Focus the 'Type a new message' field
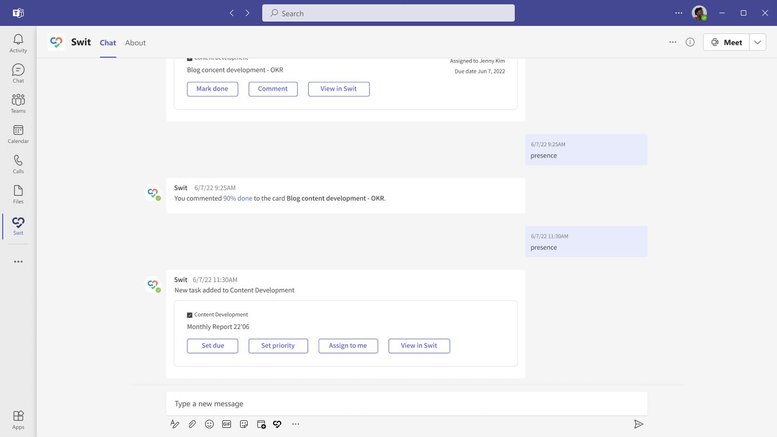 click(406, 404)
